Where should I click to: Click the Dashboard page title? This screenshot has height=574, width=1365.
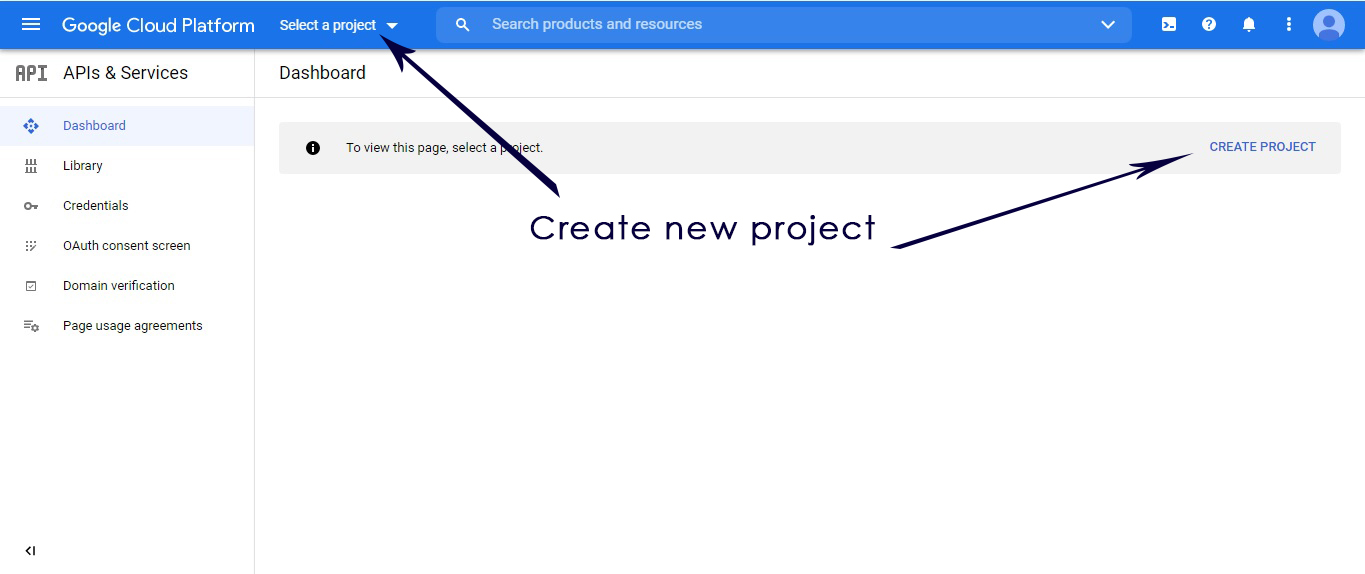click(322, 73)
